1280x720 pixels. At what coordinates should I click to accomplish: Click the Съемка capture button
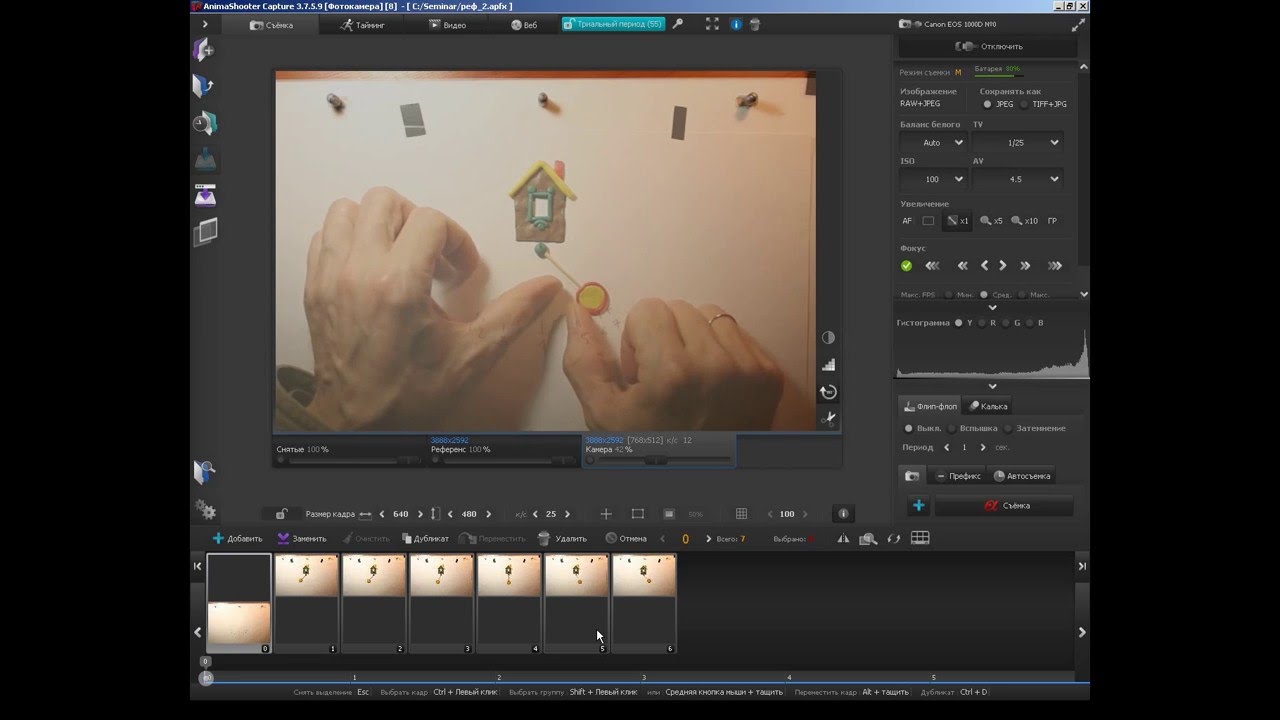click(x=1004, y=506)
